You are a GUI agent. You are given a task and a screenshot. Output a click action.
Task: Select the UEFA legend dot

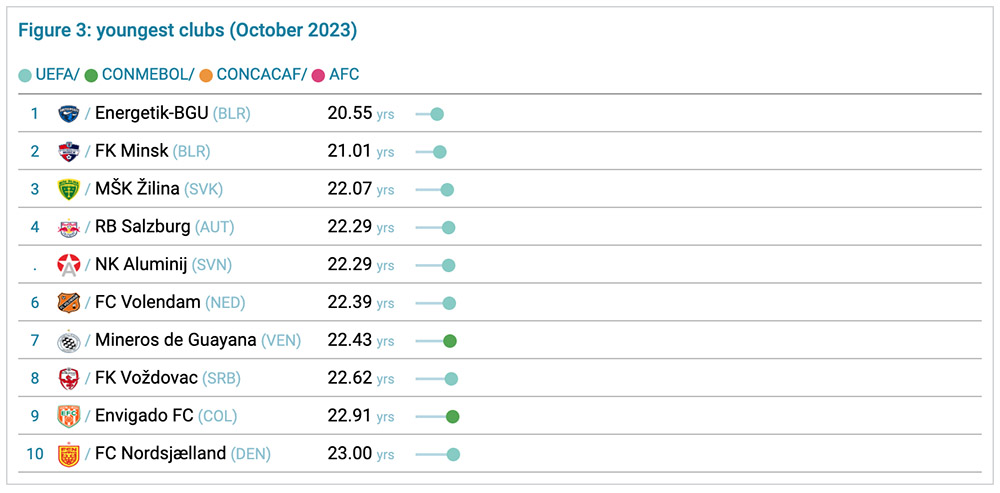(25, 75)
